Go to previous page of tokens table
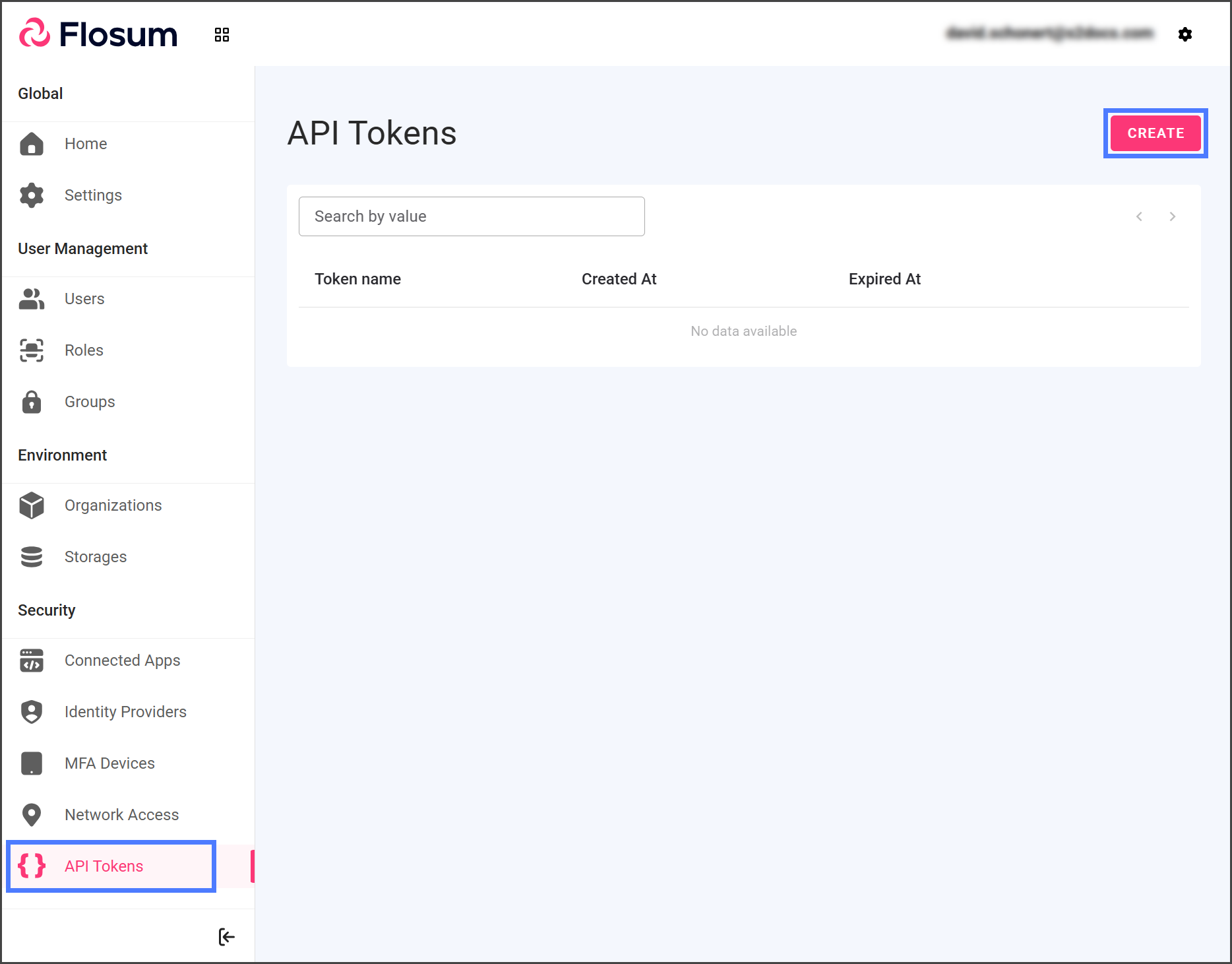The height and width of the screenshot is (964, 1232). [1139, 216]
